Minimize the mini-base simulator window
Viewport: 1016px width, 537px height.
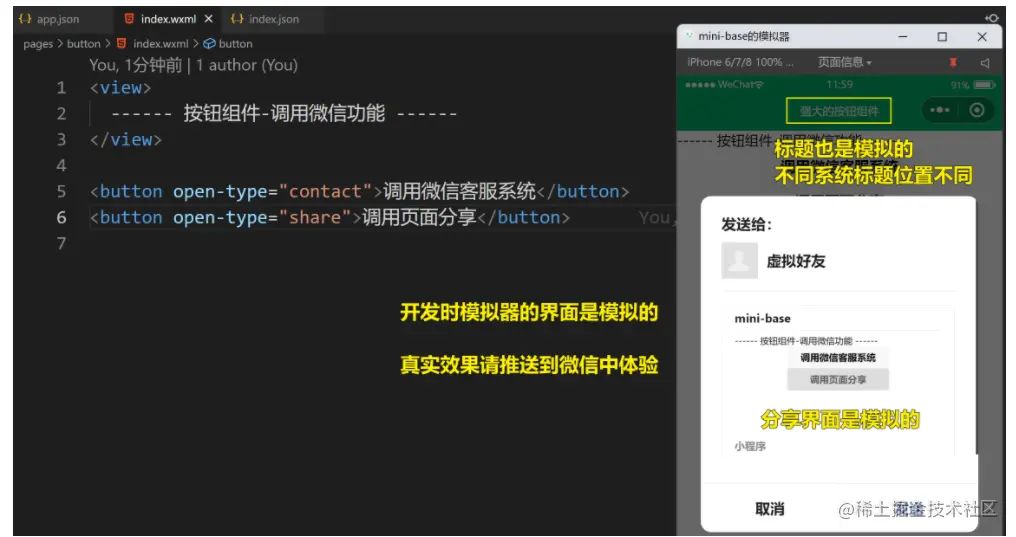(x=903, y=37)
